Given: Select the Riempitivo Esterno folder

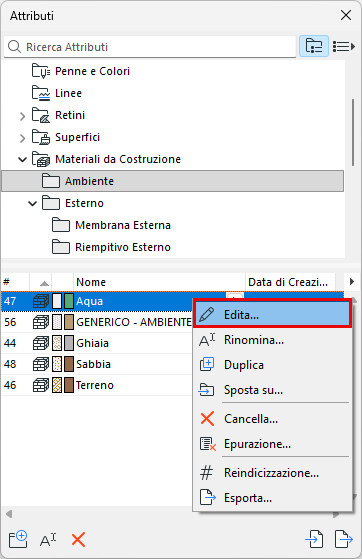Looking at the screenshot, I should (x=123, y=247).
